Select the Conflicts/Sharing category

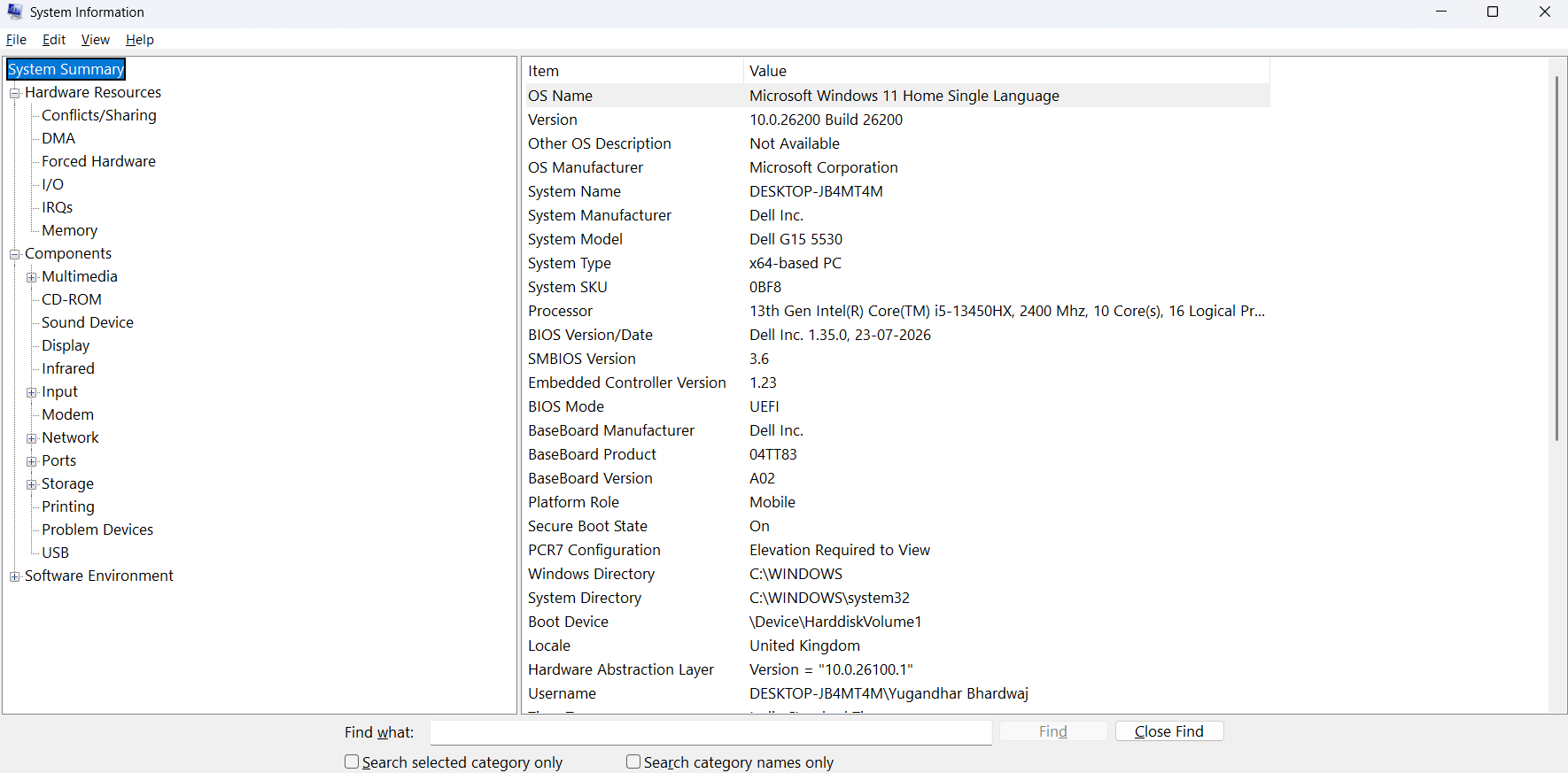(x=99, y=115)
